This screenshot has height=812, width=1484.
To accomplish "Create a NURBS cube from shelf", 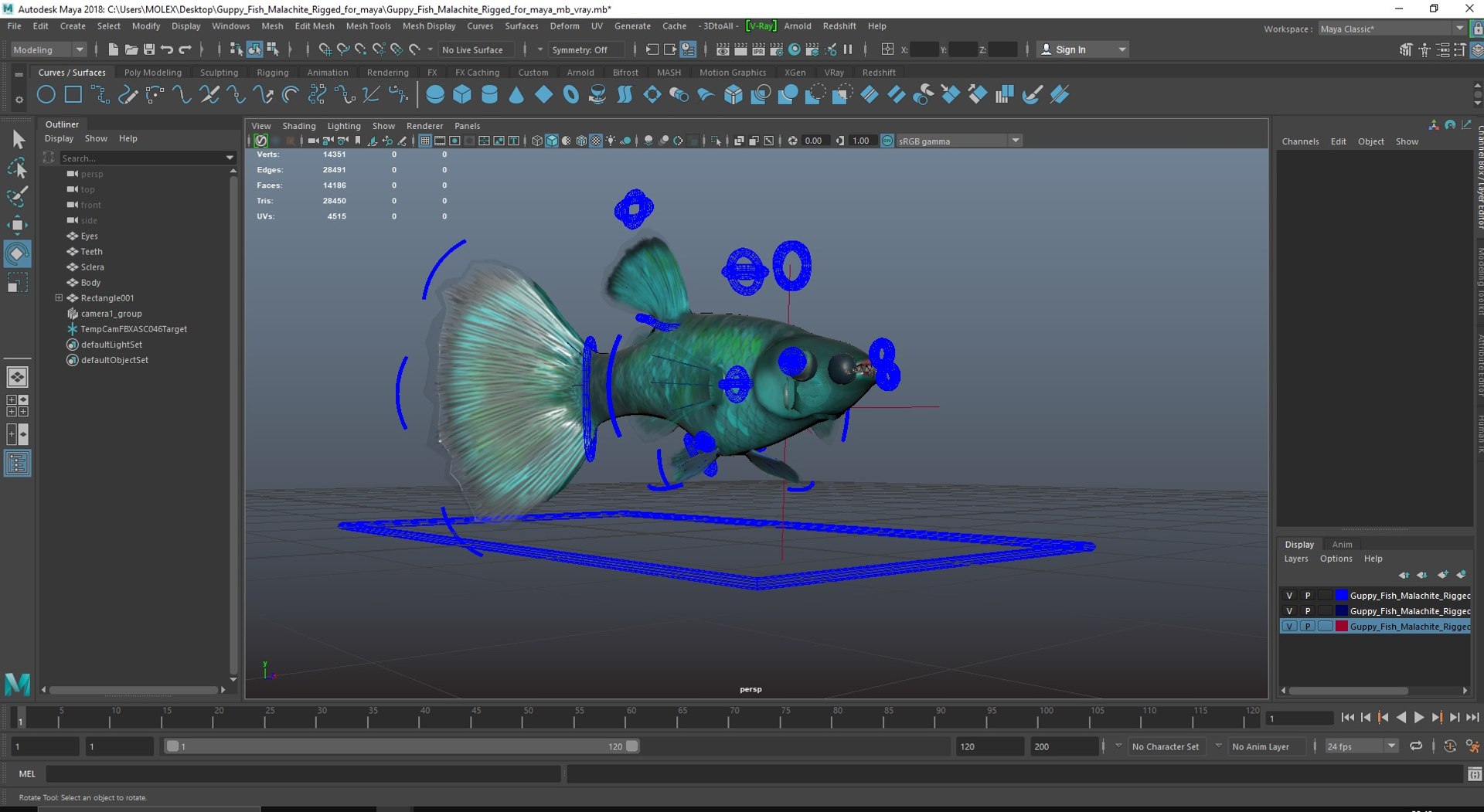I will pyautogui.click(x=462, y=95).
